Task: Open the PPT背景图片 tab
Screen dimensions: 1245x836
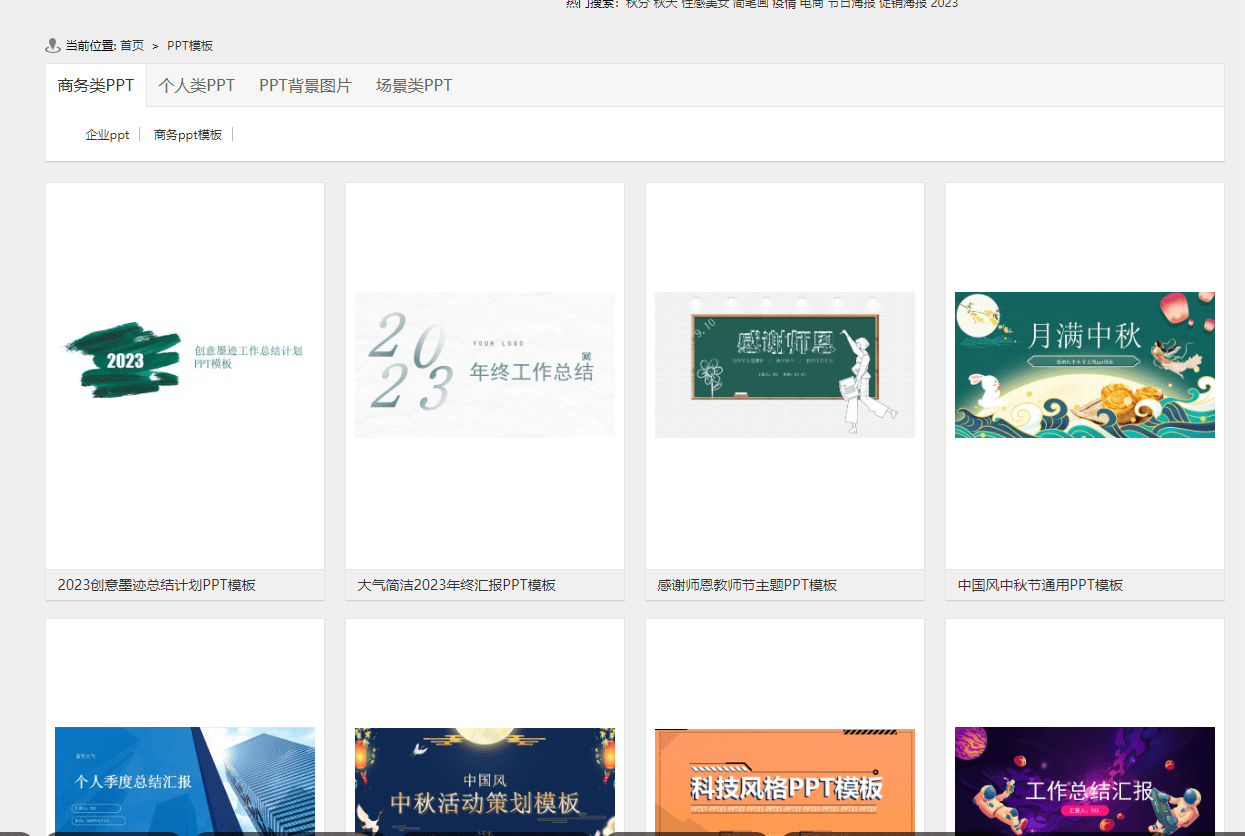Action: coord(305,86)
